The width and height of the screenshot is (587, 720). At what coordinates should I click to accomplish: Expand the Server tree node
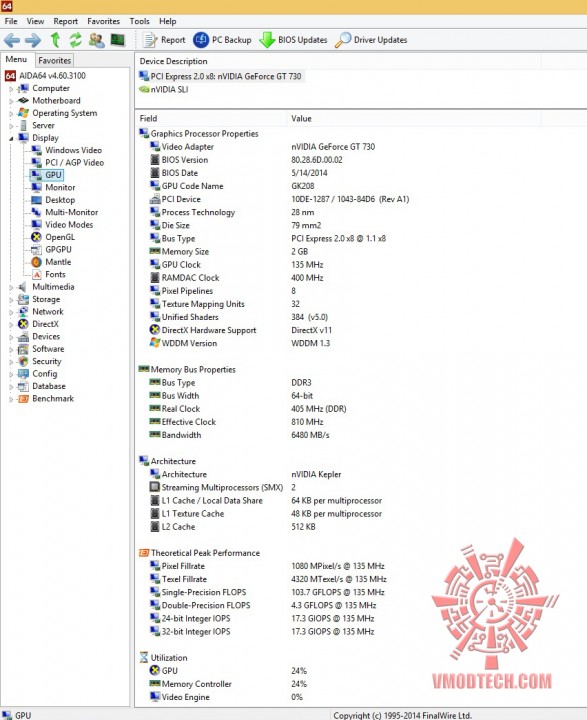coord(11,126)
